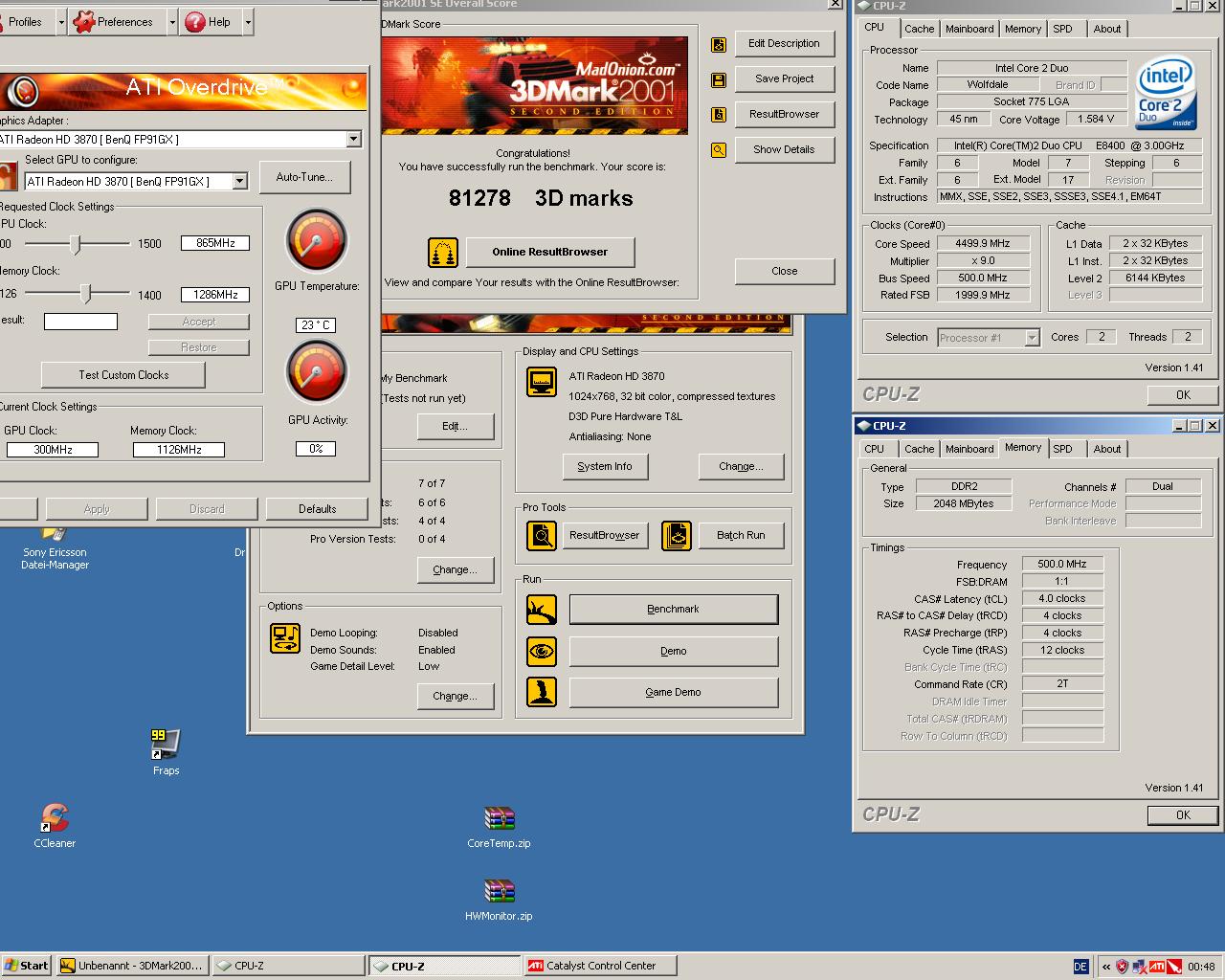1225x980 pixels.
Task: Click the Change button in Options section
Action: point(456,696)
